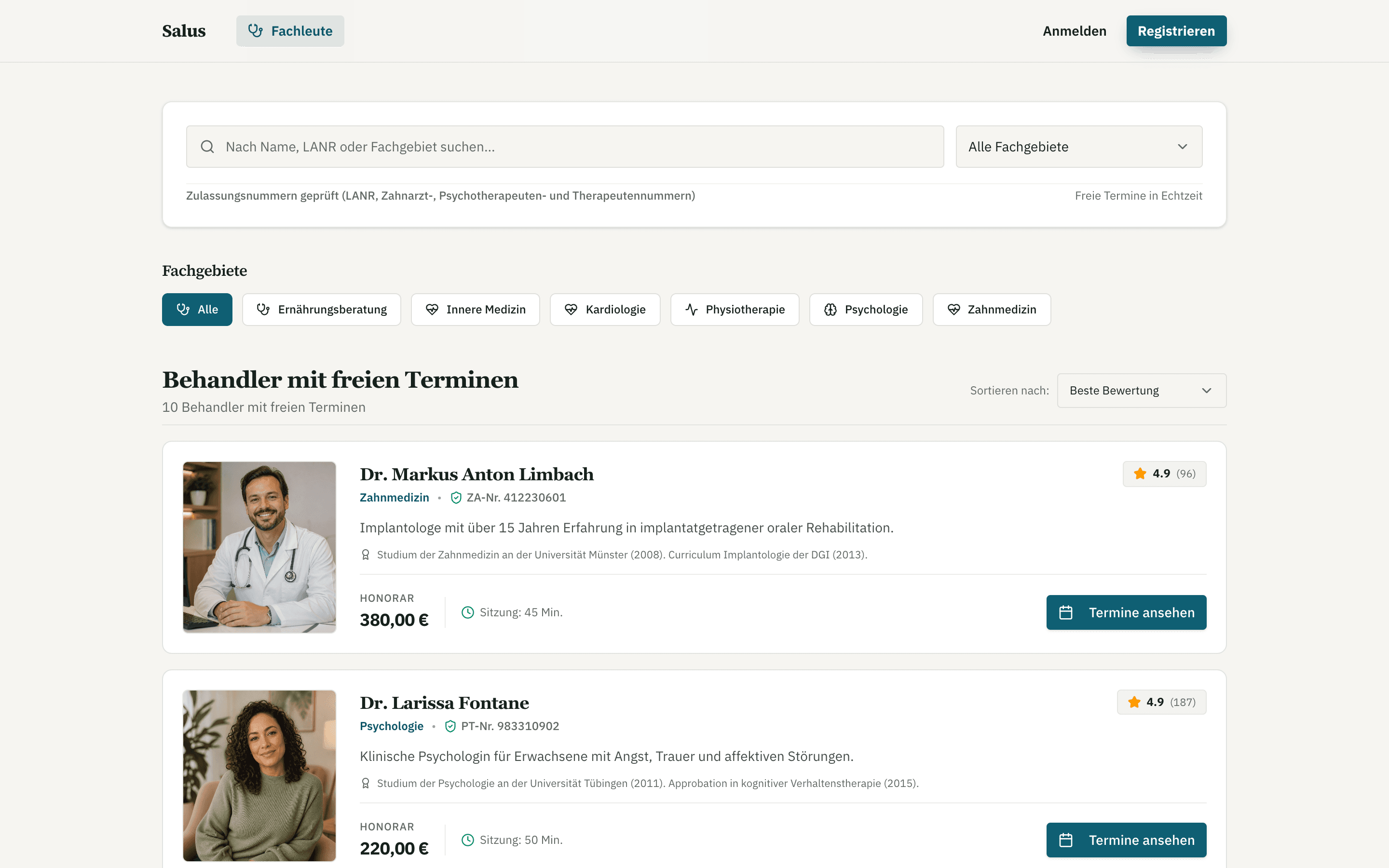This screenshot has width=1389, height=868.
Task: Toggle the Innere Medizin filter chip
Action: (x=475, y=310)
